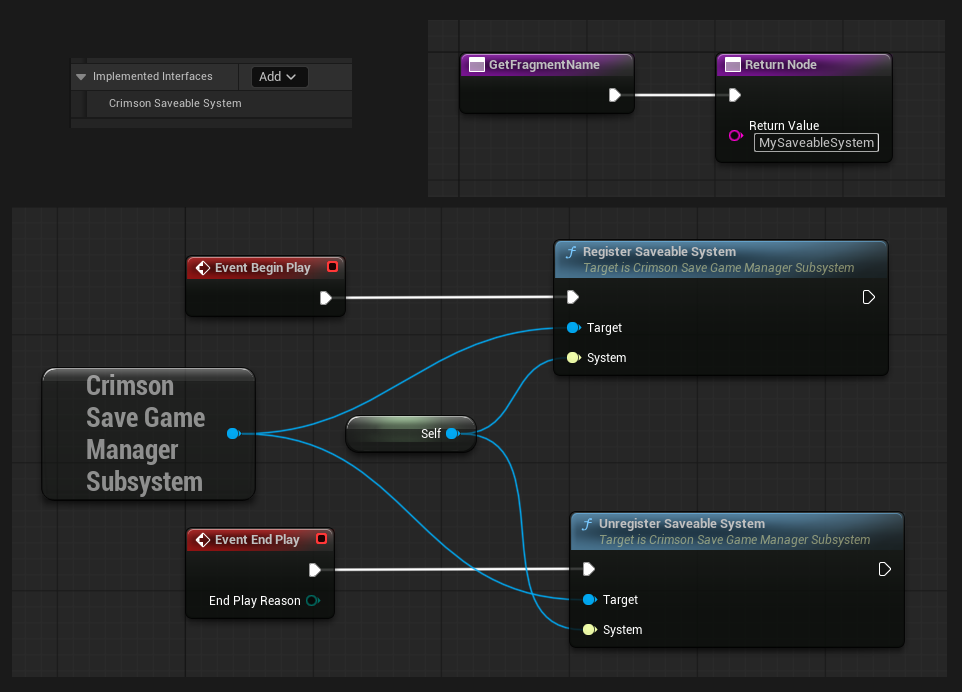Click the End Play Reason output pin

[x=313, y=601]
